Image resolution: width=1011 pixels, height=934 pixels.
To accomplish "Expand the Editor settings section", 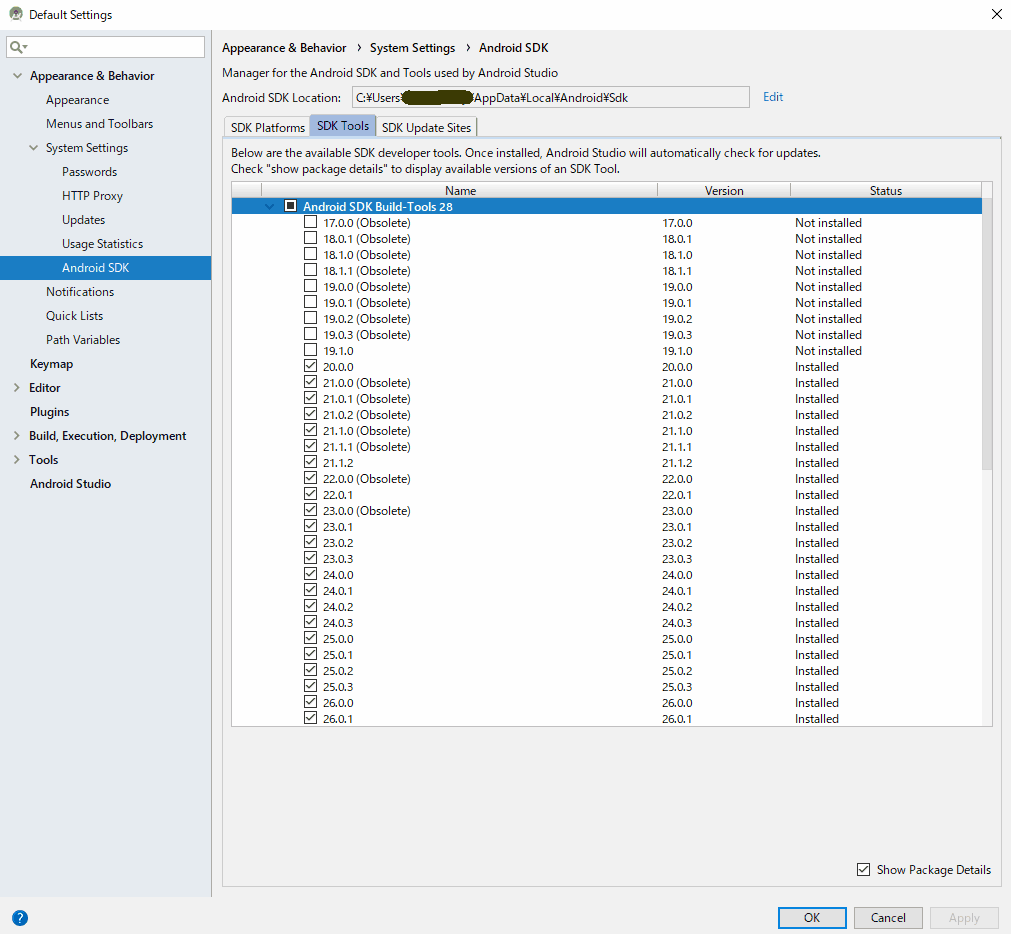I will pos(17,388).
